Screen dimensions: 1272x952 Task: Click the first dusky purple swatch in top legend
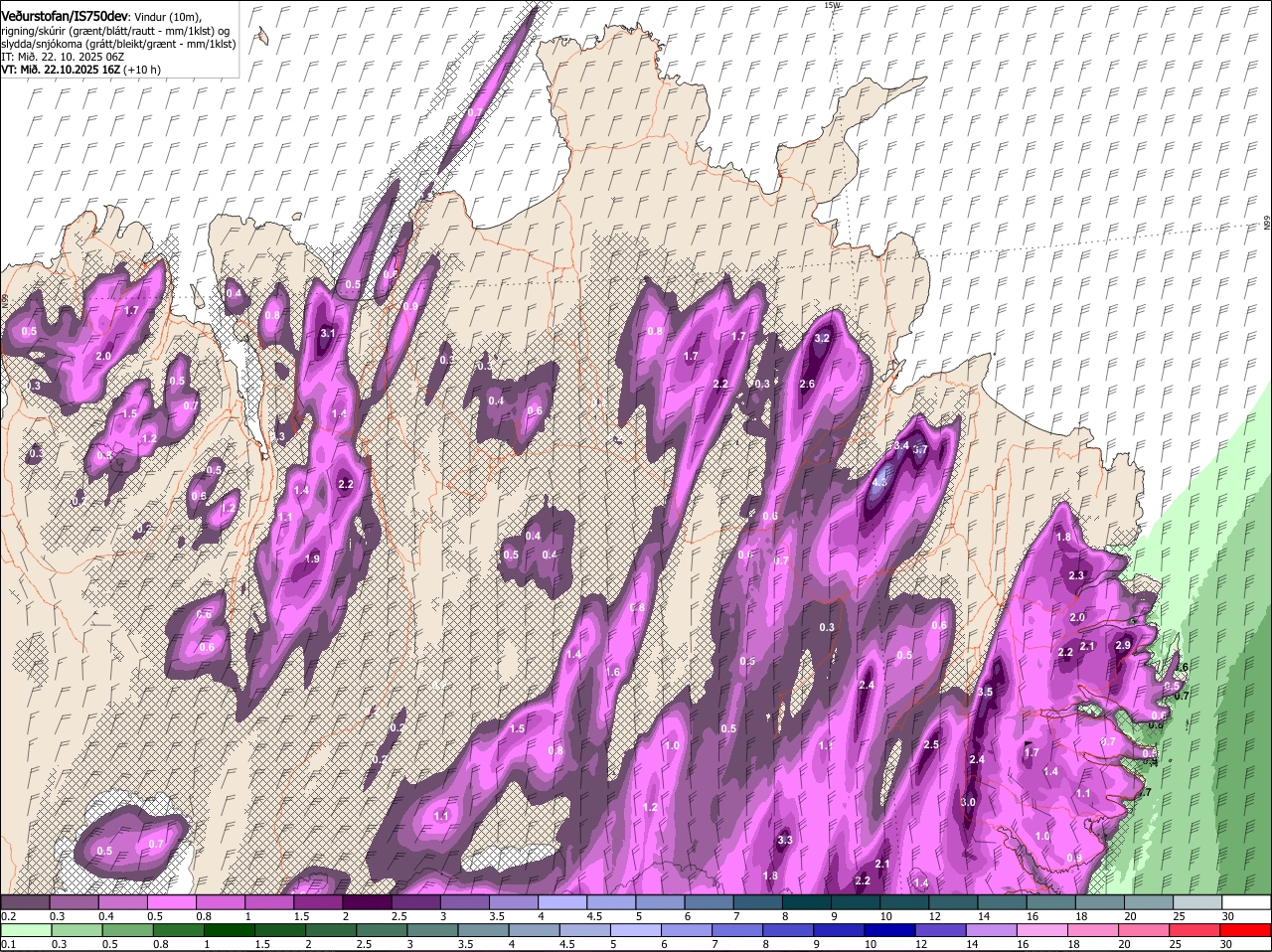click(25, 902)
